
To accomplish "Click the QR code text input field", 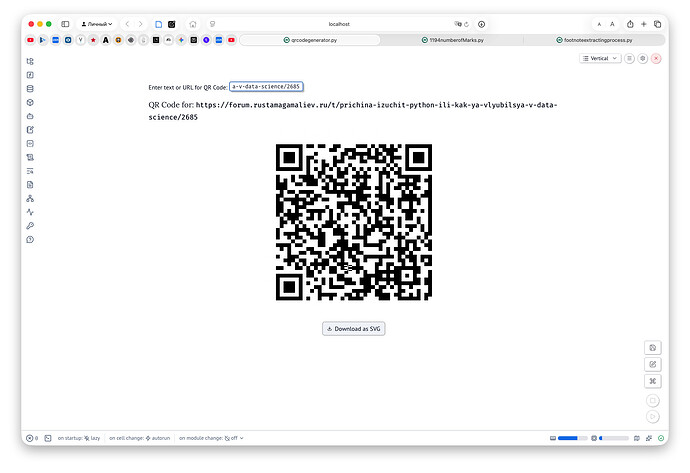I will coord(266,87).
